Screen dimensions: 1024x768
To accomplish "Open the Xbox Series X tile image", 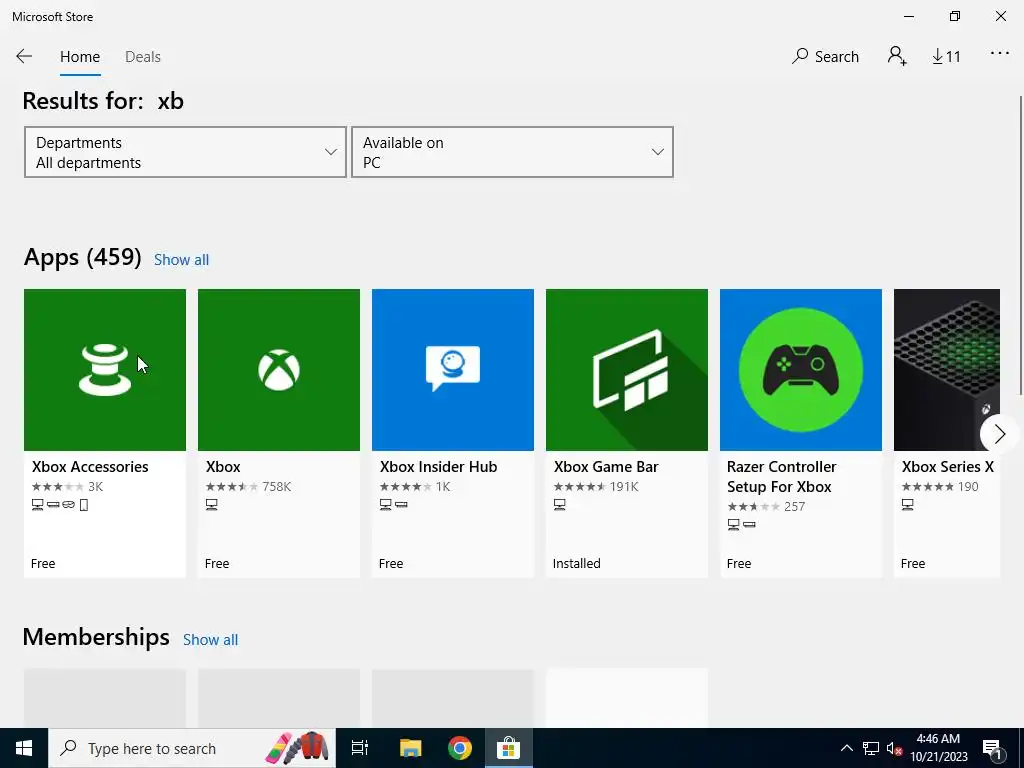I will (946, 370).
